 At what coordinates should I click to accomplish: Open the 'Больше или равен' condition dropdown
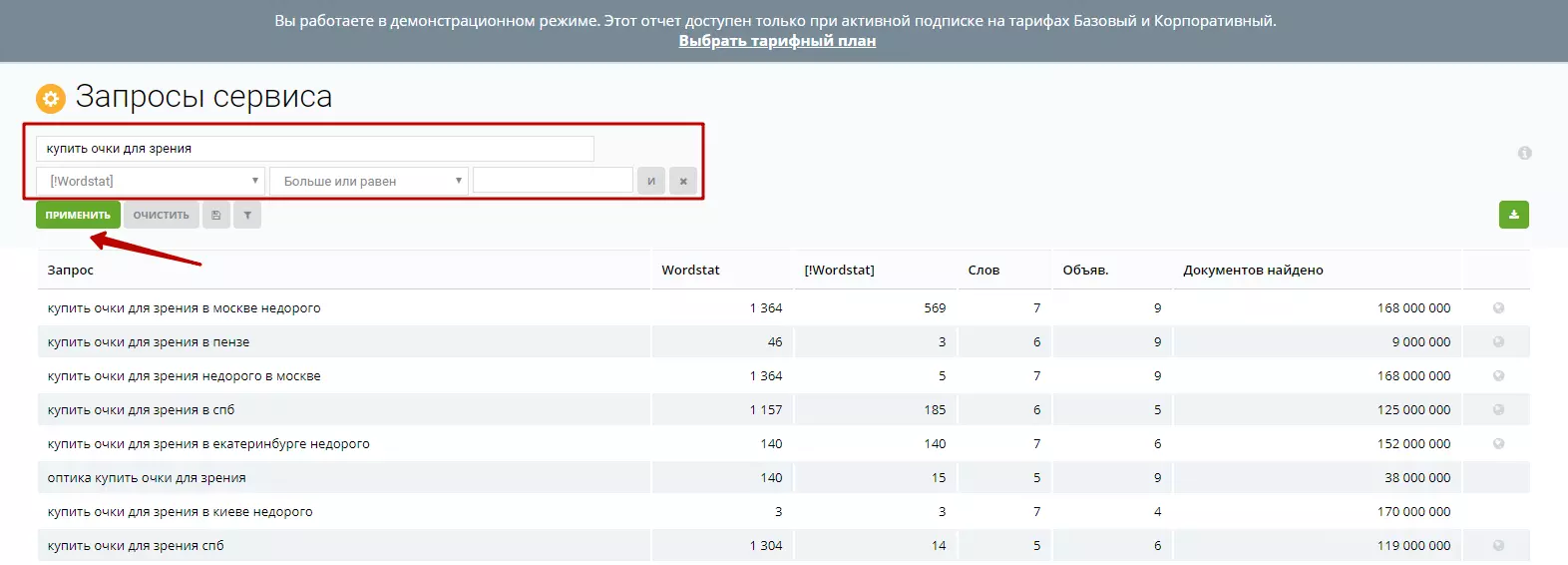369,181
